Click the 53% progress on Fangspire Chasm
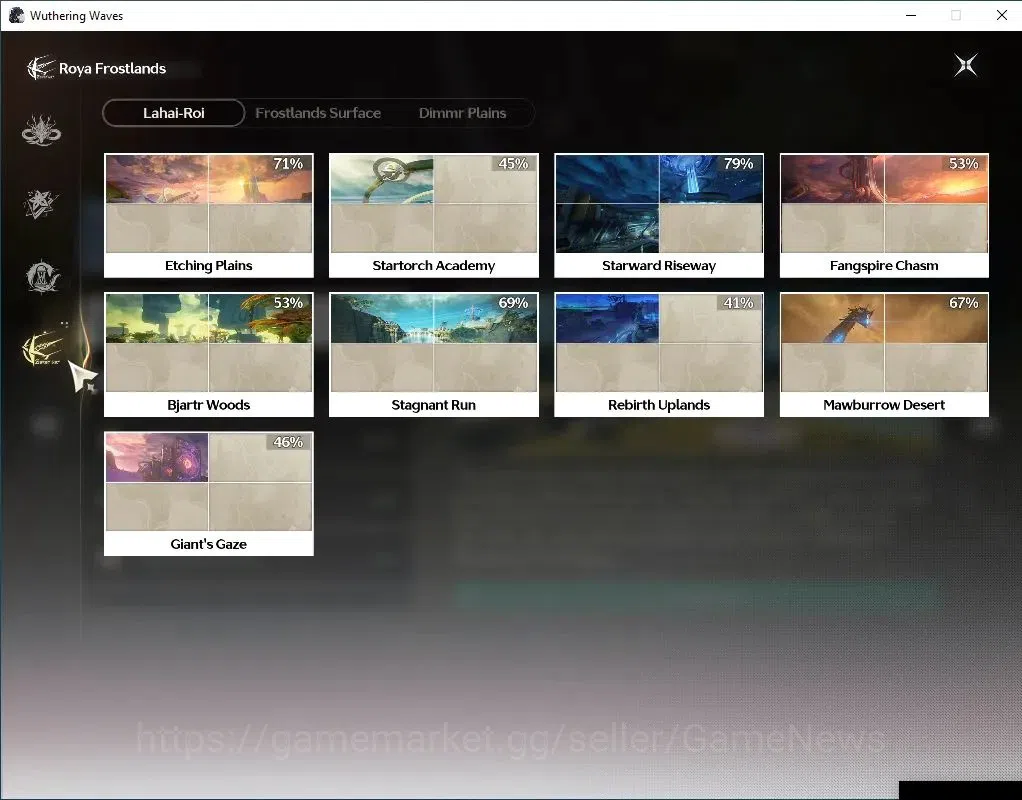This screenshot has height=800, width=1022. (963, 164)
